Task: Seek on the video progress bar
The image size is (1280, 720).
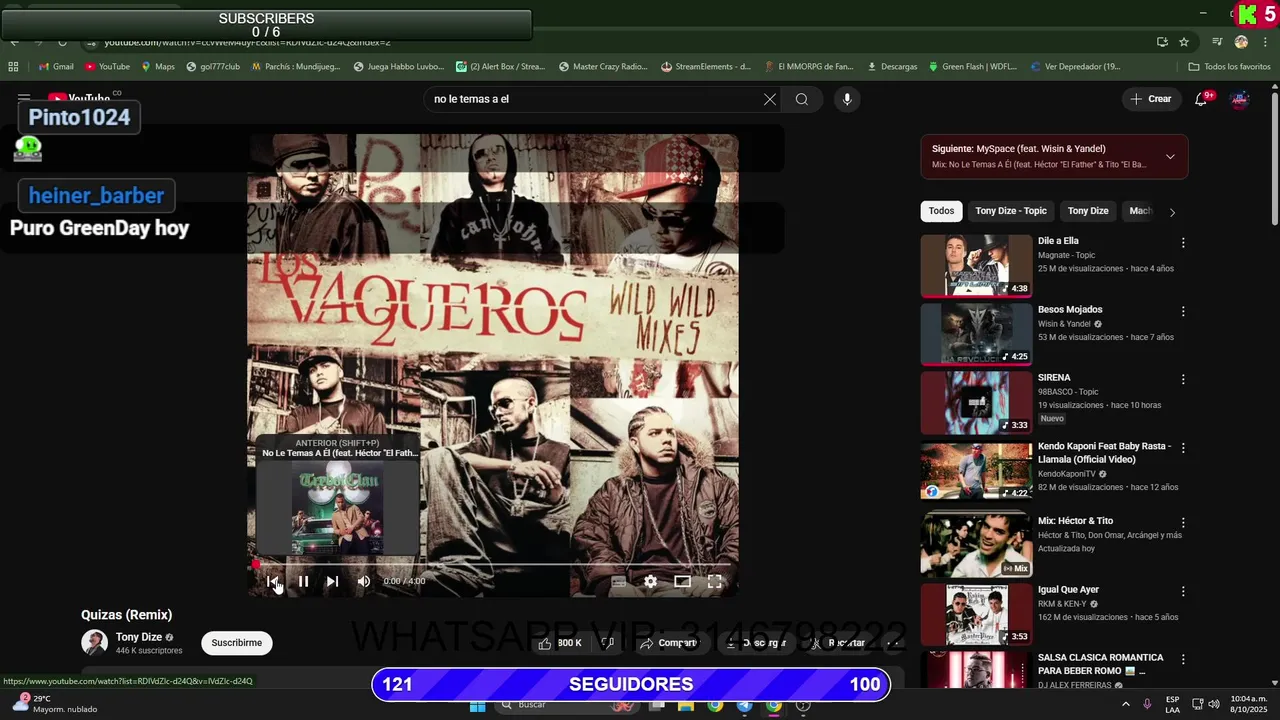Action: pos(493,564)
